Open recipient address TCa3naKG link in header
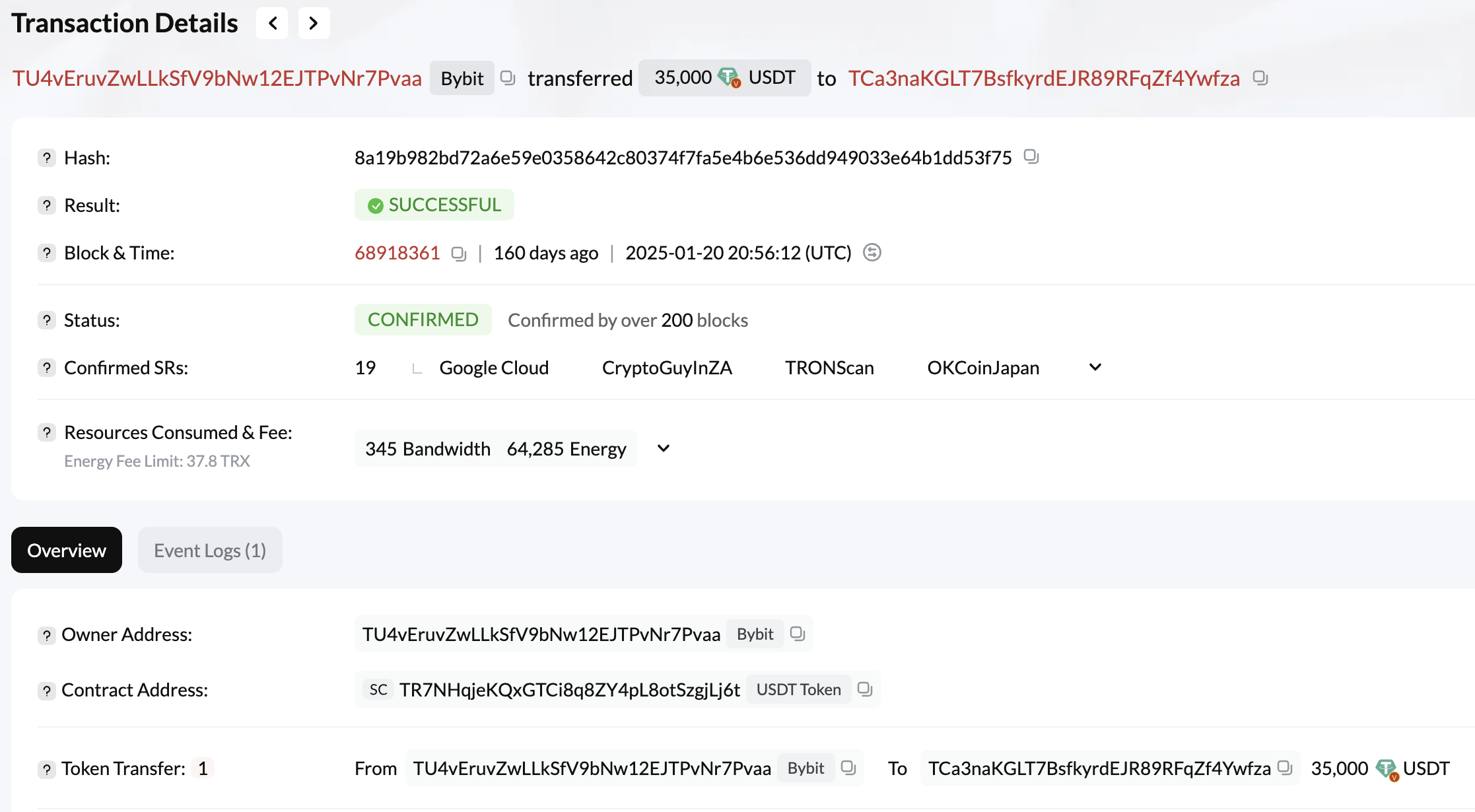Image resolution: width=1475 pixels, height=812 pixels. pyautogui.click(x=1044, y=79)
